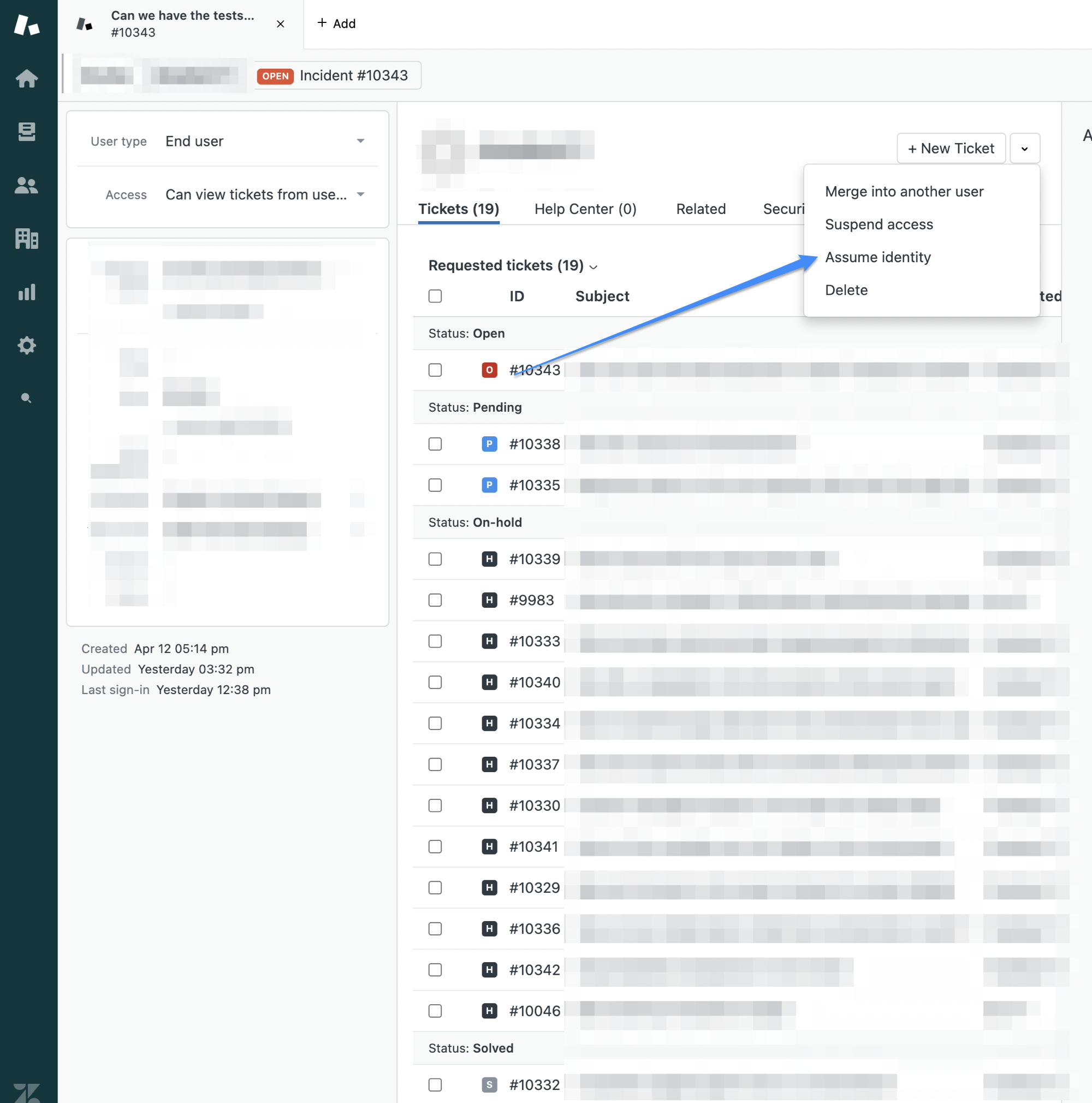Choose Assume identity from the menu
This screenshot has height=1103, width=1092.
877,258
